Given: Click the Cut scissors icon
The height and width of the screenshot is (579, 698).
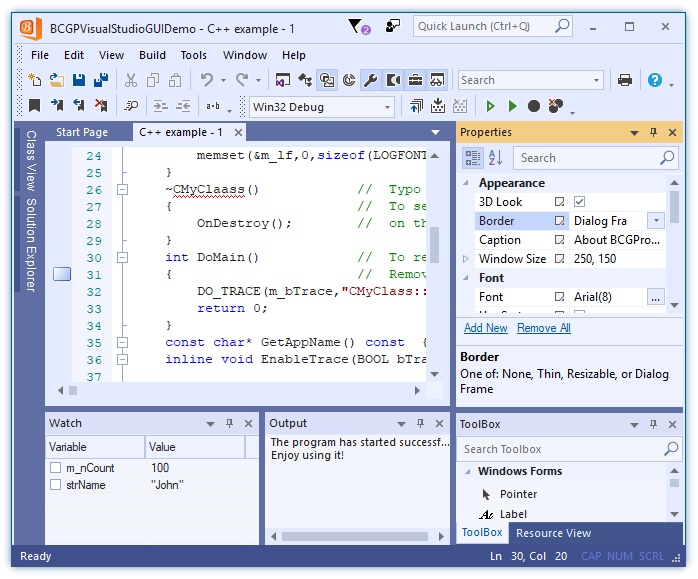Looking at the screenshot, I should (131, 81).
